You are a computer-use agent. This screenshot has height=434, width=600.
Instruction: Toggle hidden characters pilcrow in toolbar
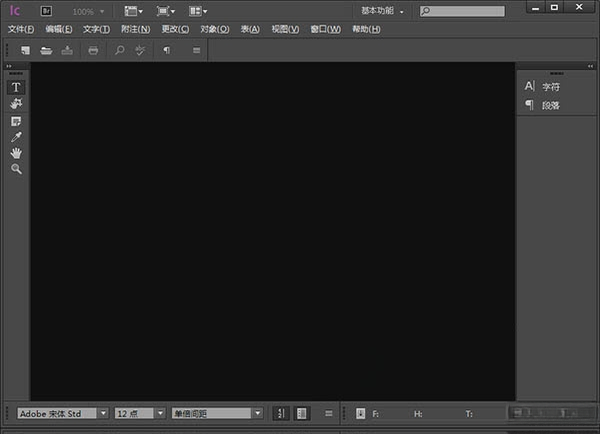[x=166, y=50]
